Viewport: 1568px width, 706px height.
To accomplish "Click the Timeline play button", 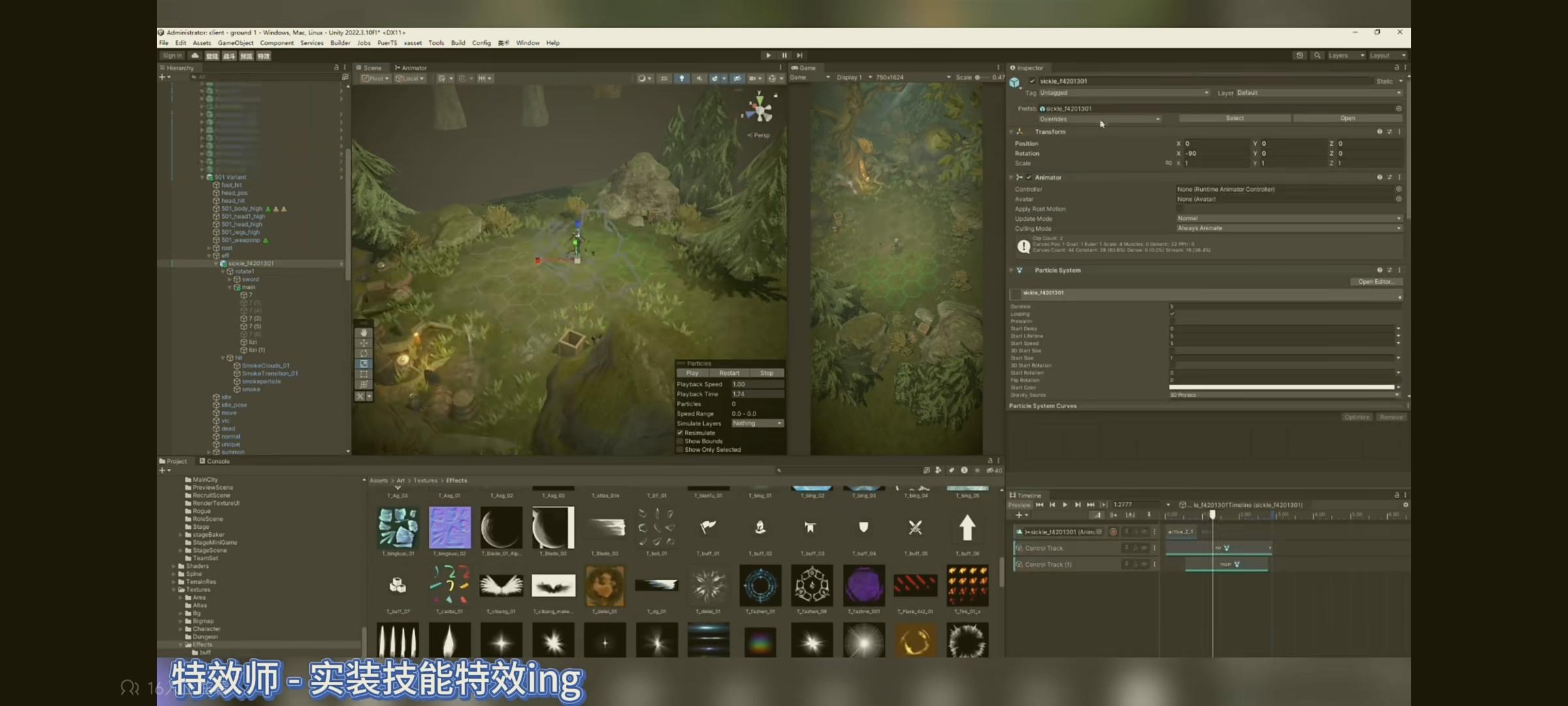I will tap(1065, 505).
